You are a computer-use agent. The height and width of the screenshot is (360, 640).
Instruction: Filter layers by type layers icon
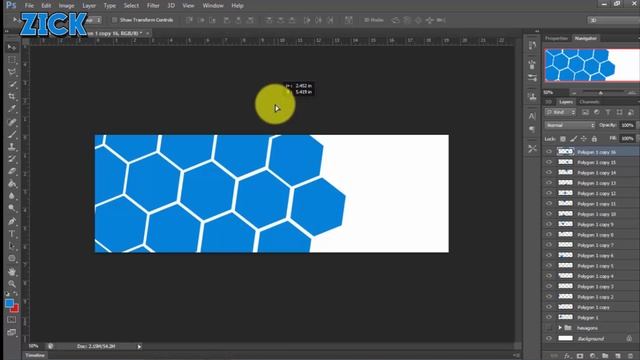[608, 112]
